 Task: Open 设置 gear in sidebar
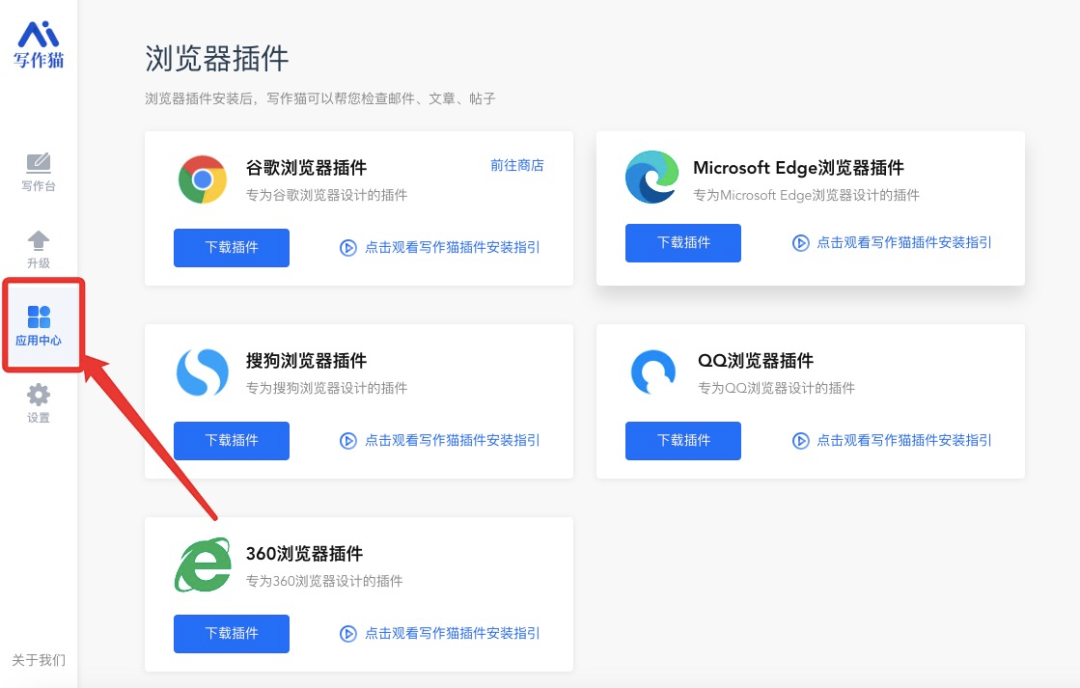[38, 403]
